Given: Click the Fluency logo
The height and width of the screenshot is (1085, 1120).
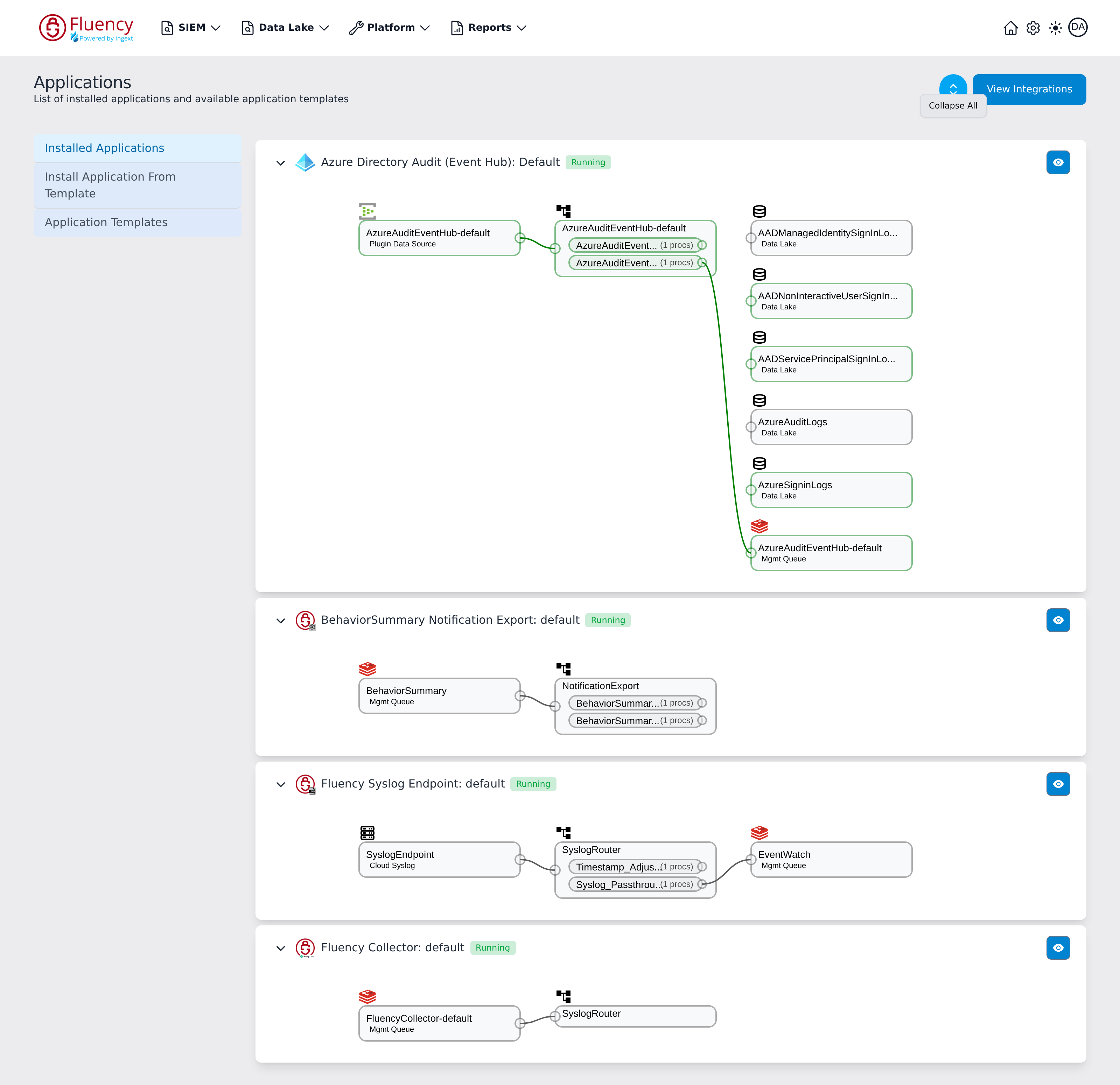Looking at the screenshot, I should [86, 28].
